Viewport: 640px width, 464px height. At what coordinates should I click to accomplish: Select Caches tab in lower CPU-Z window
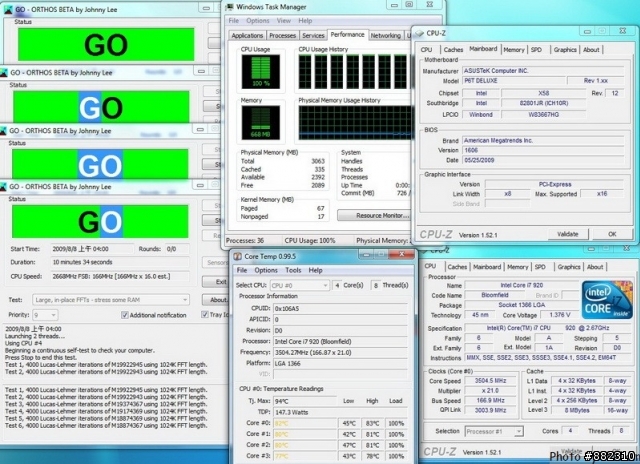[457, 267]
